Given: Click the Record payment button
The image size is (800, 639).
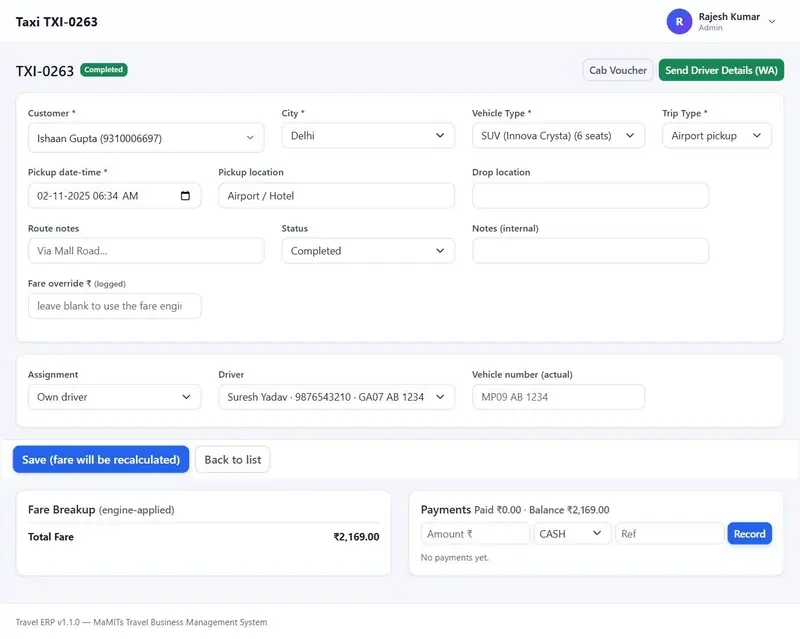Looking at the screenshot, I should coord(749,534).
